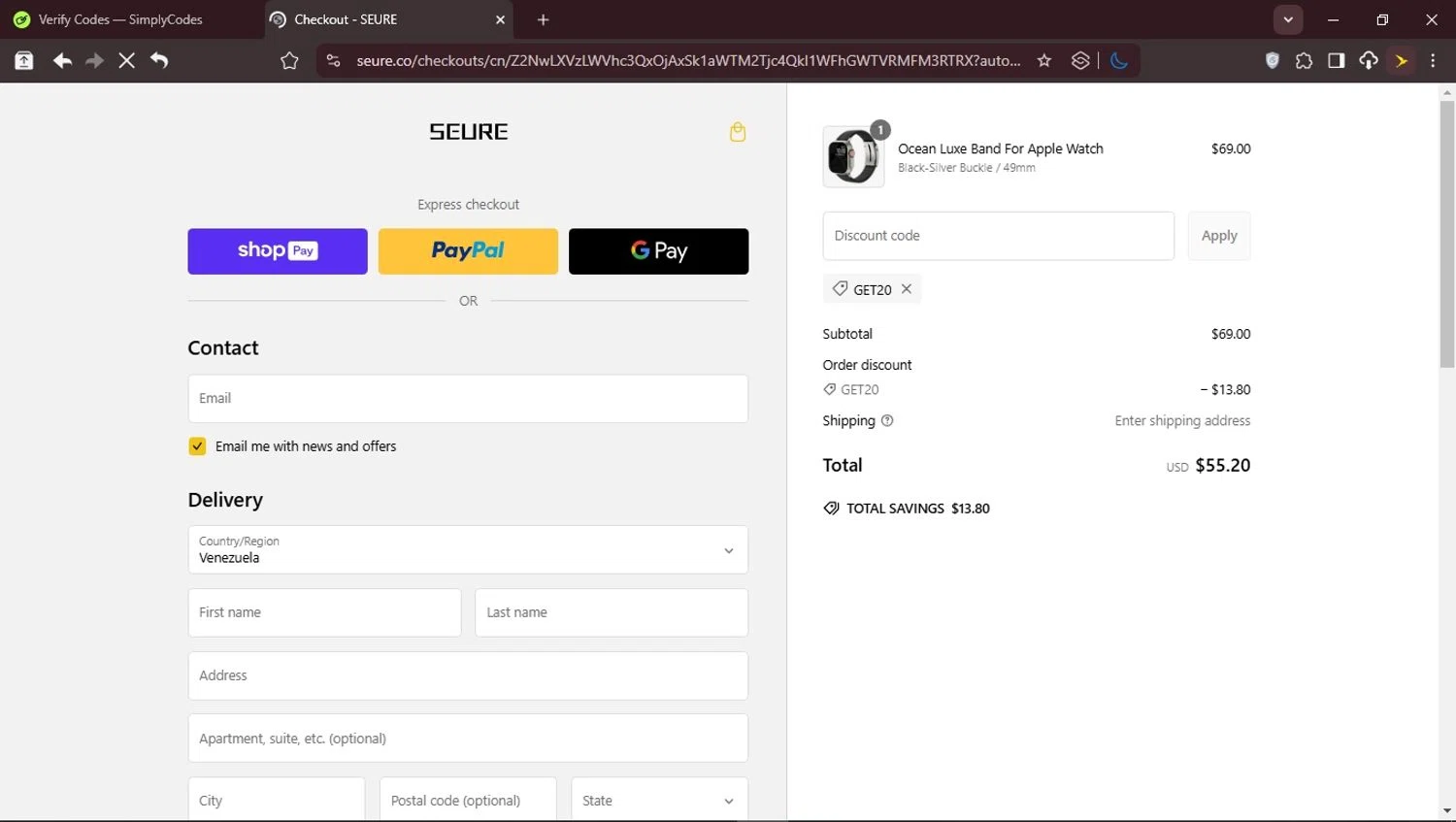The image size is (1456, 822).
Task: Pay with Shop Pay button
Action: 278,251
